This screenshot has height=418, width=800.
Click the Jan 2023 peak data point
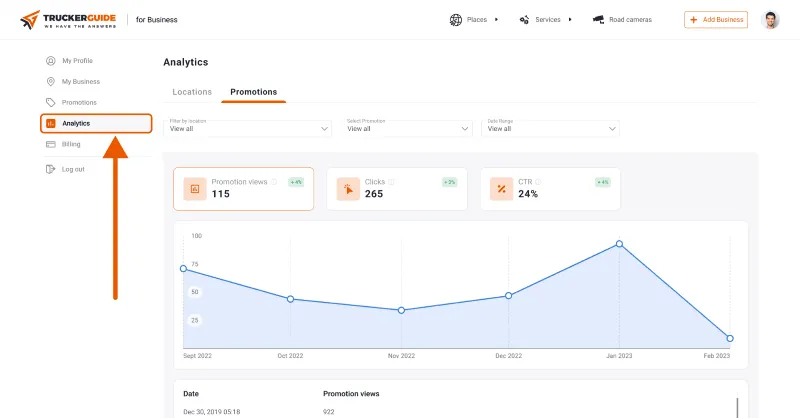pos(619,244)
